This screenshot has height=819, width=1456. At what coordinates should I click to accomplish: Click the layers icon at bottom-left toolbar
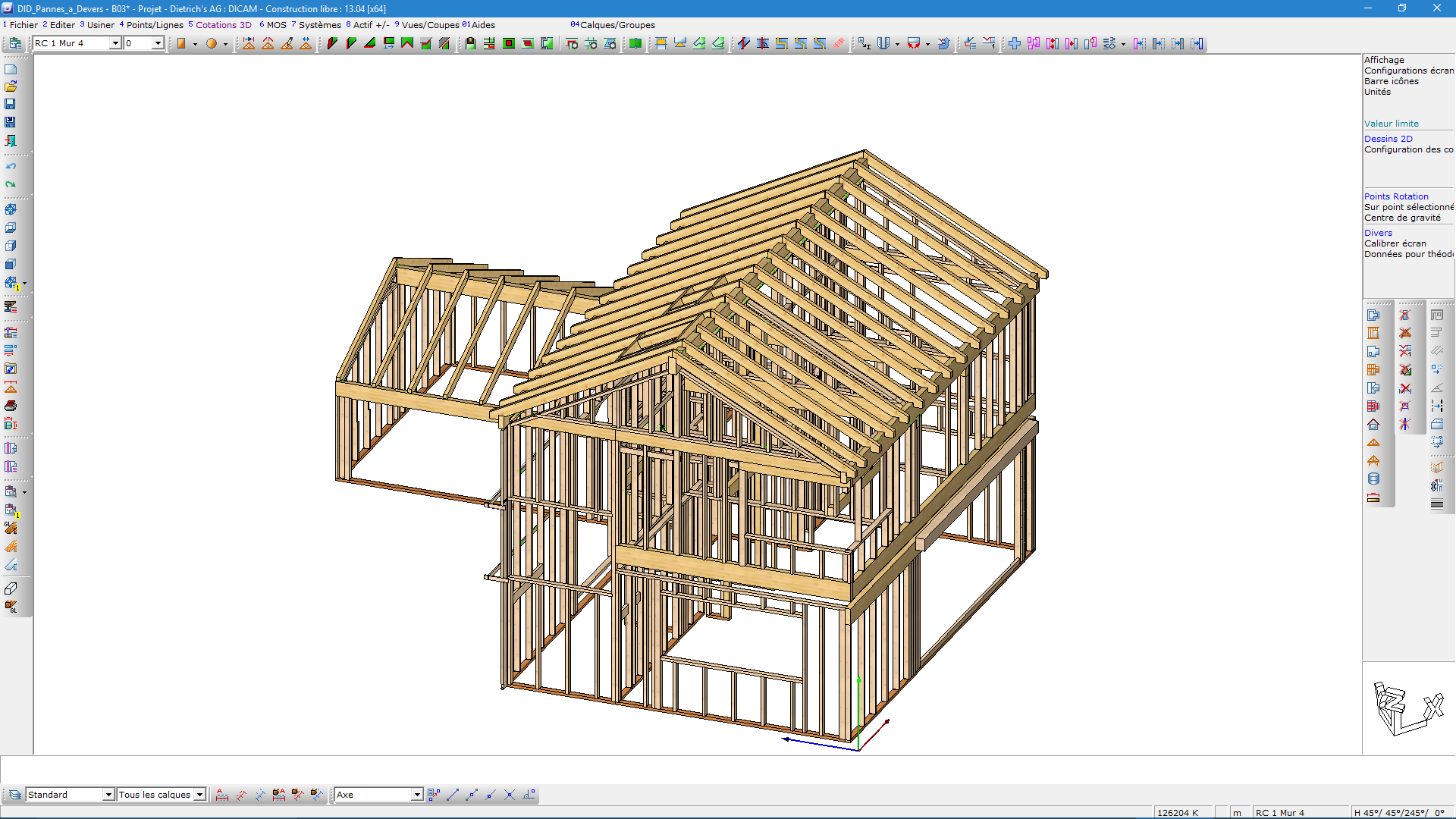point(14,795)
